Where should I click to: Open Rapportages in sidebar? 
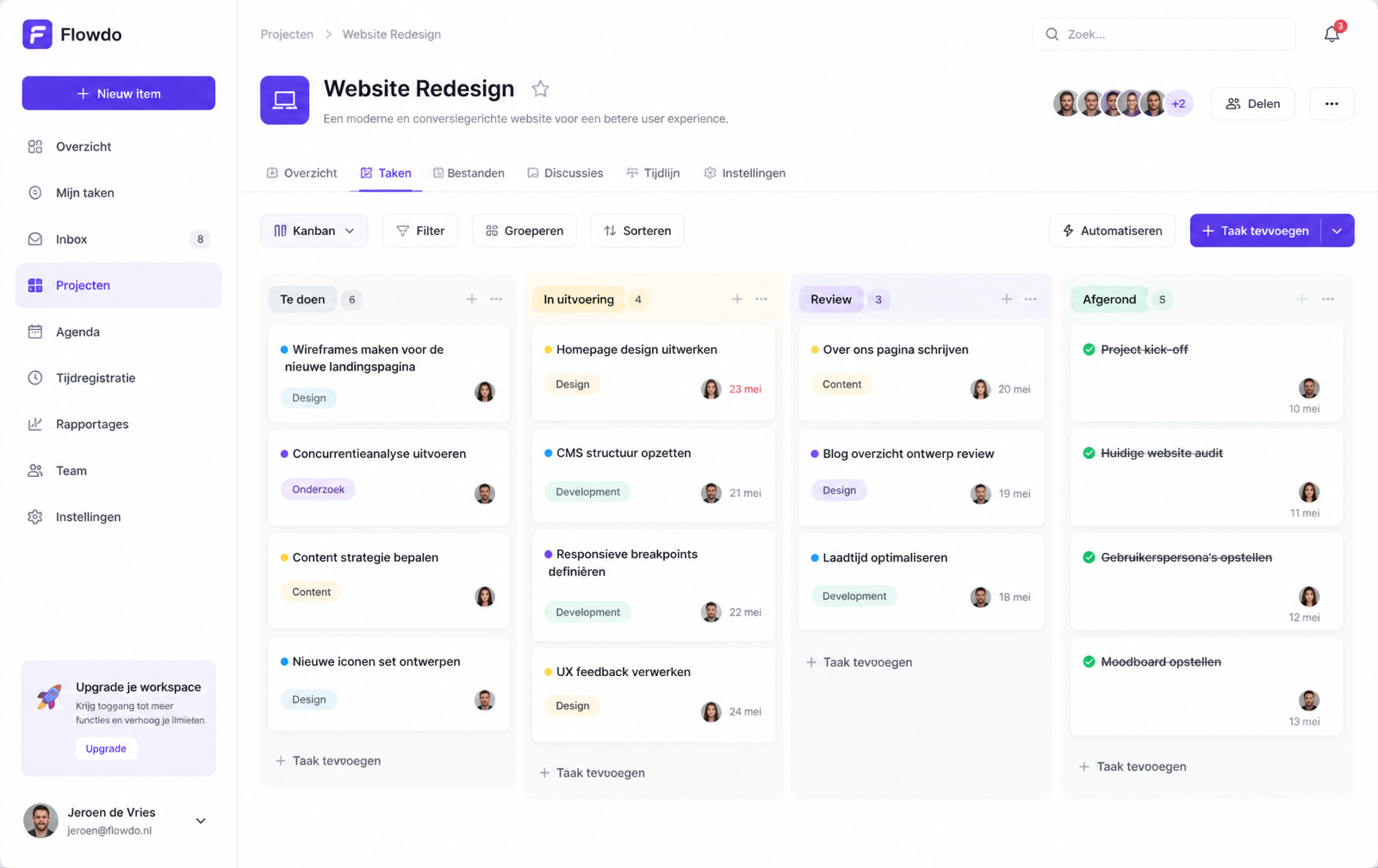(x=119, y=424)
